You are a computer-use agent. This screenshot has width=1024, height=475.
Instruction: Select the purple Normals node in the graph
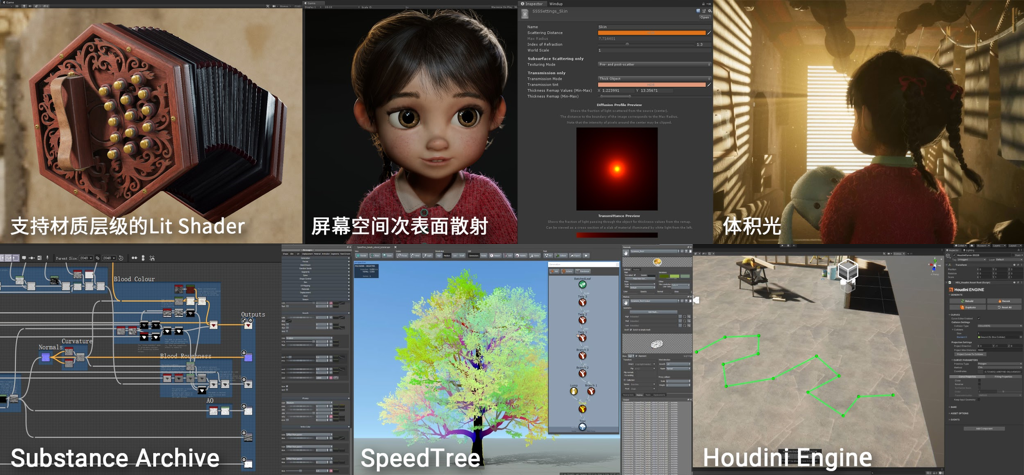(46, 357)
